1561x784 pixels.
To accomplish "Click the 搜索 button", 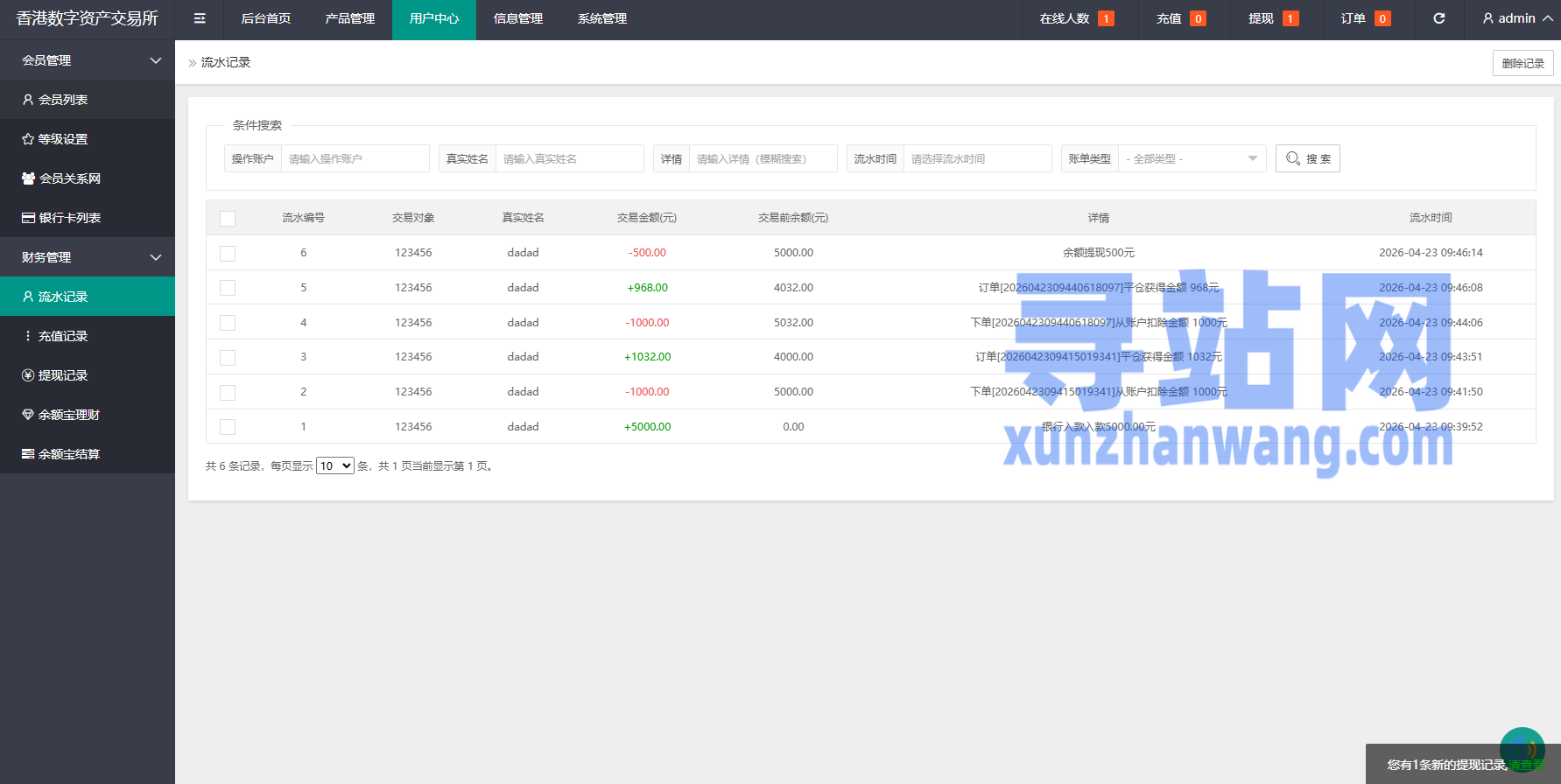I will click(1308, 158).
